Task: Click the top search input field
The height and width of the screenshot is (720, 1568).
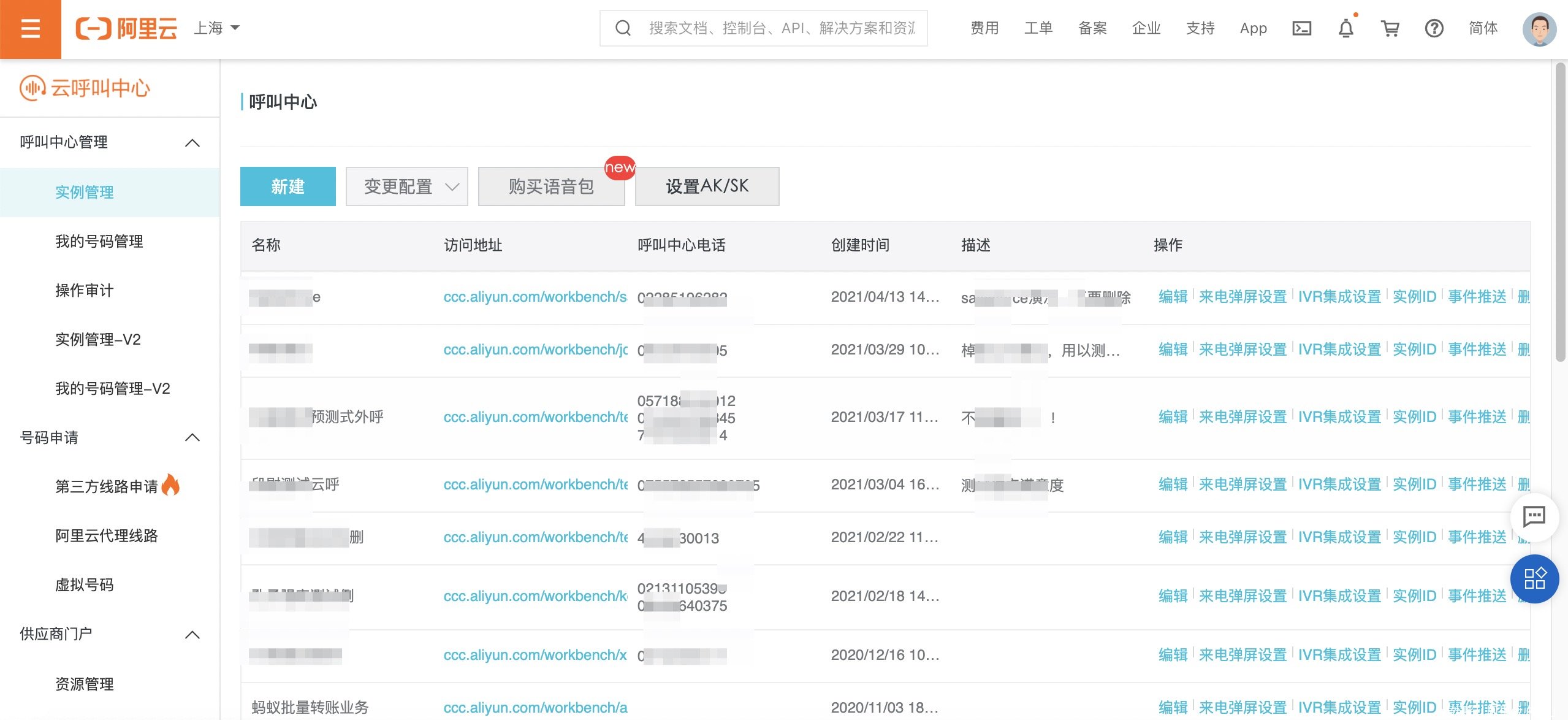Action: coord(781,28)
